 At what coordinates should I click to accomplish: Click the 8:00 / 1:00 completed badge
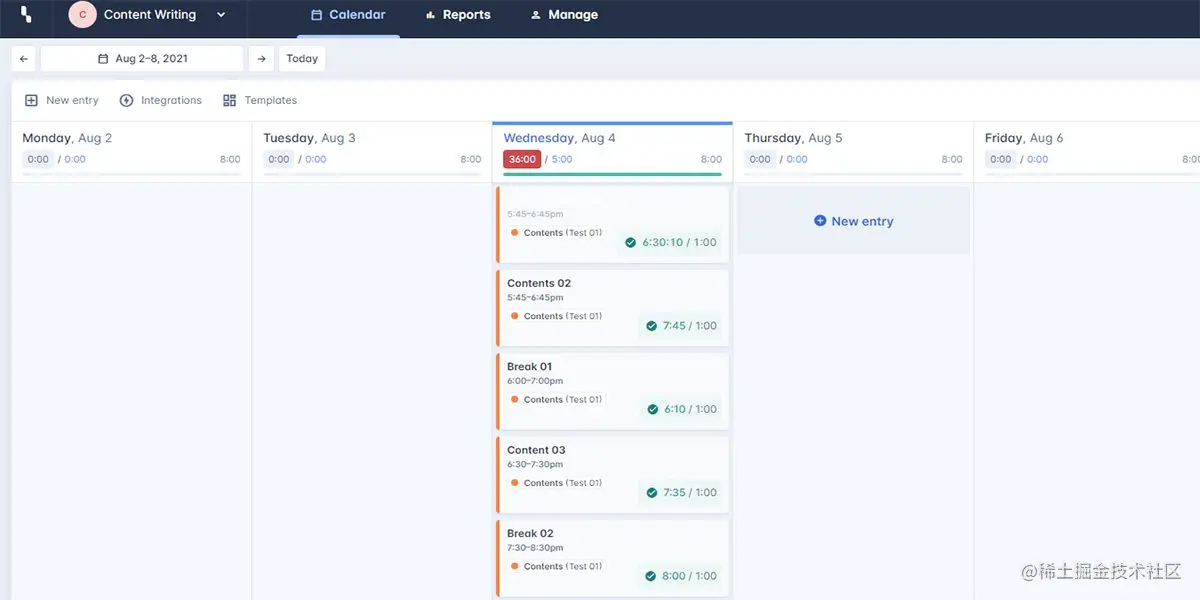(x=681, y=576)
